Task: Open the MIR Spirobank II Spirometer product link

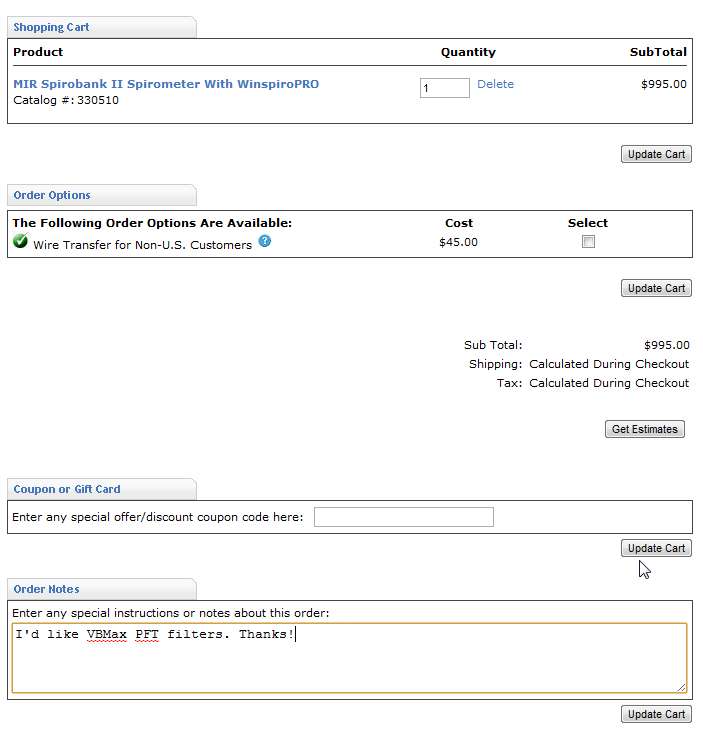Action: pyautogui.click(x=166, y=84)
